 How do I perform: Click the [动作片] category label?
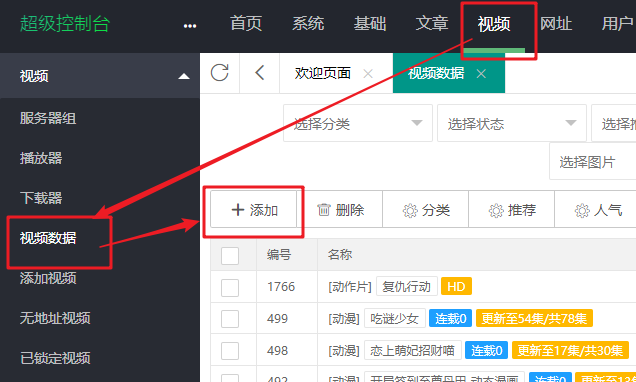pos(350,287)
